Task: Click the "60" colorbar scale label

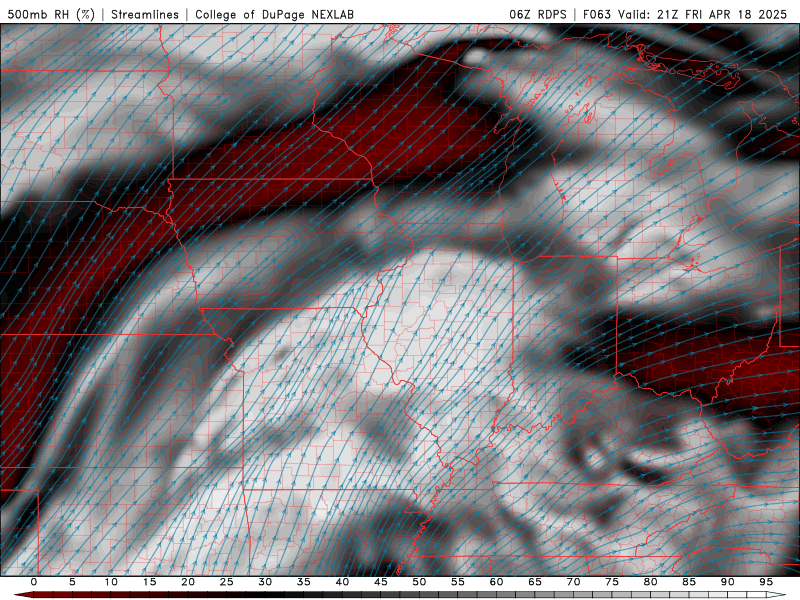Action: click(x=496, y=582)
